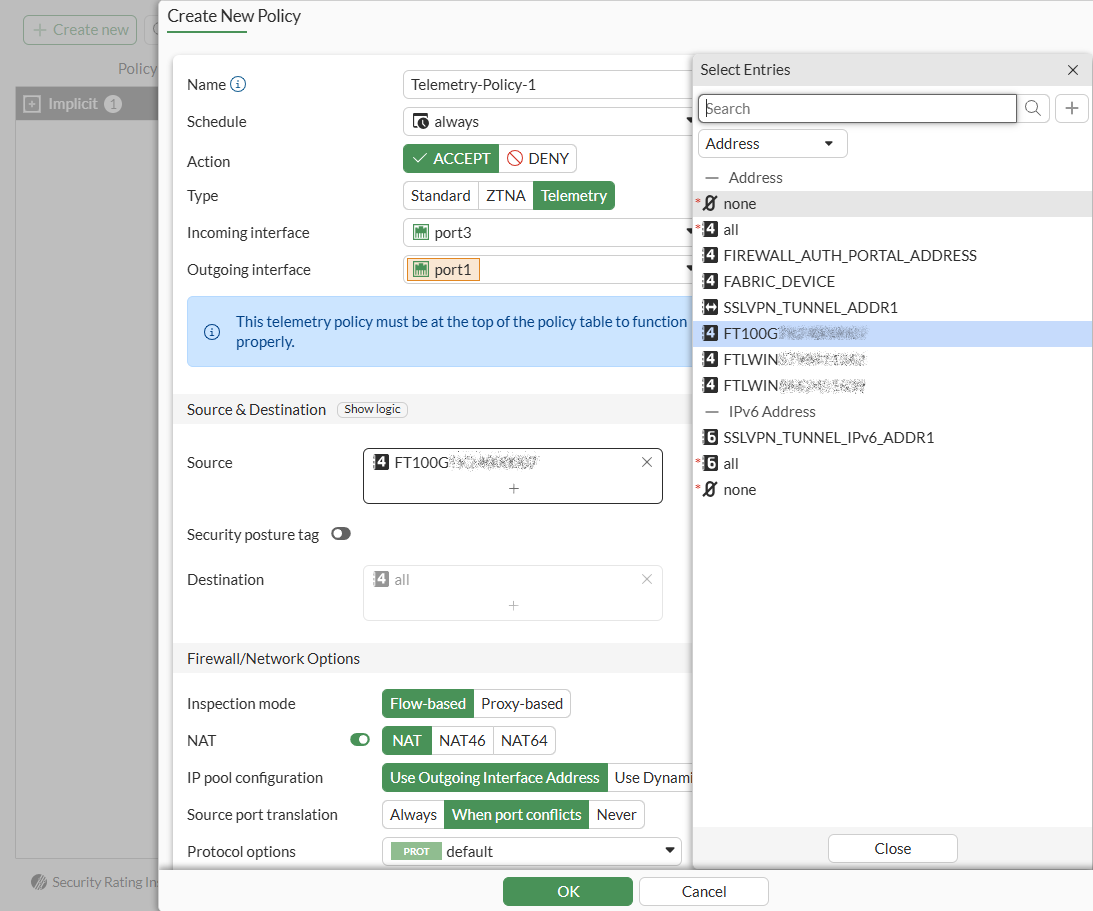
Task: Select the Standard policy type
Action: click(439, 195)
